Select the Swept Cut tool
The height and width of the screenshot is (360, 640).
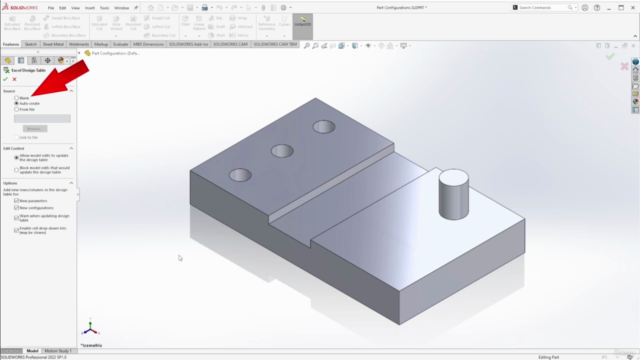157,18
